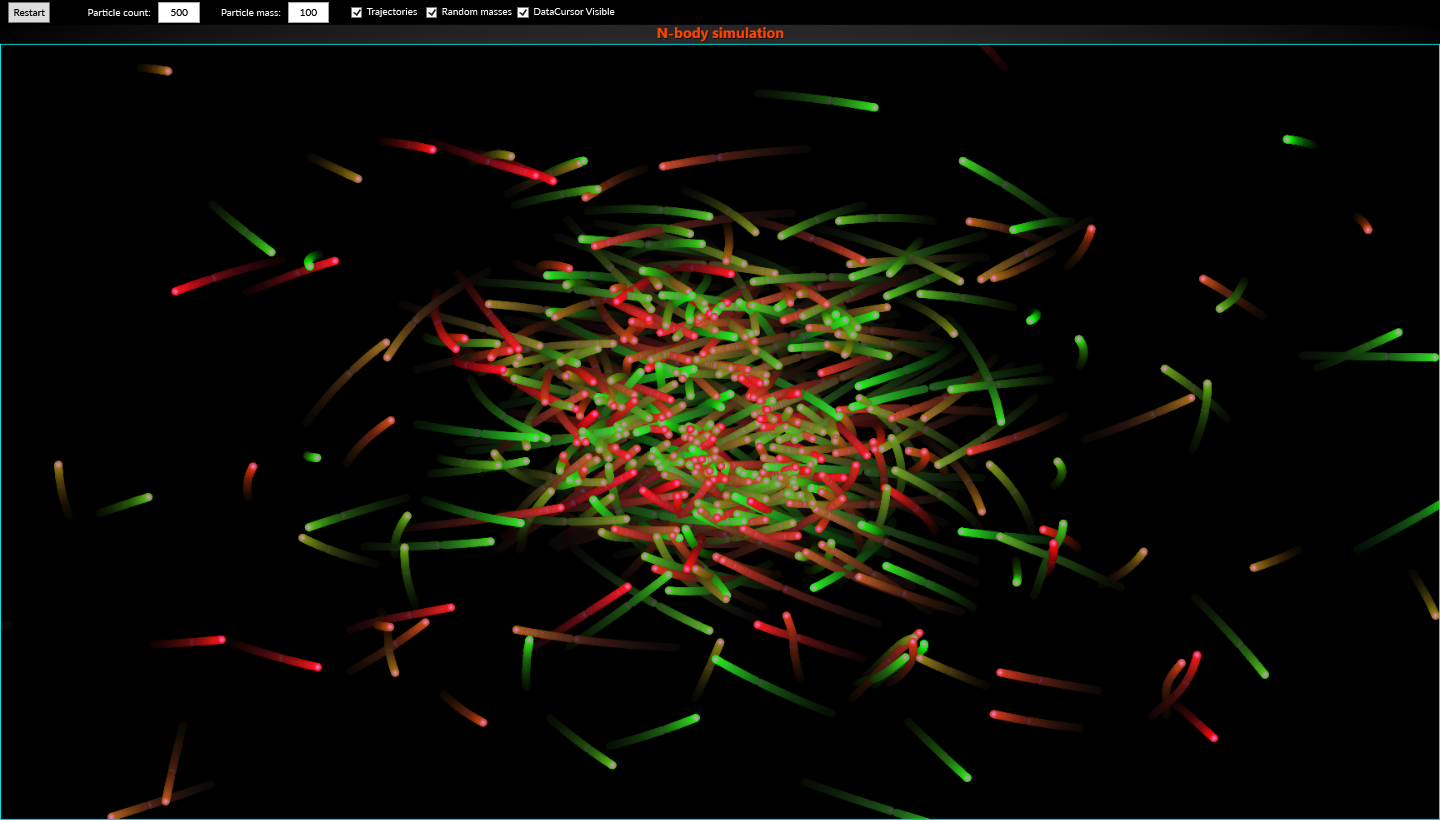
Task: Click the Restart button
Action: click(x=29, y=13)
